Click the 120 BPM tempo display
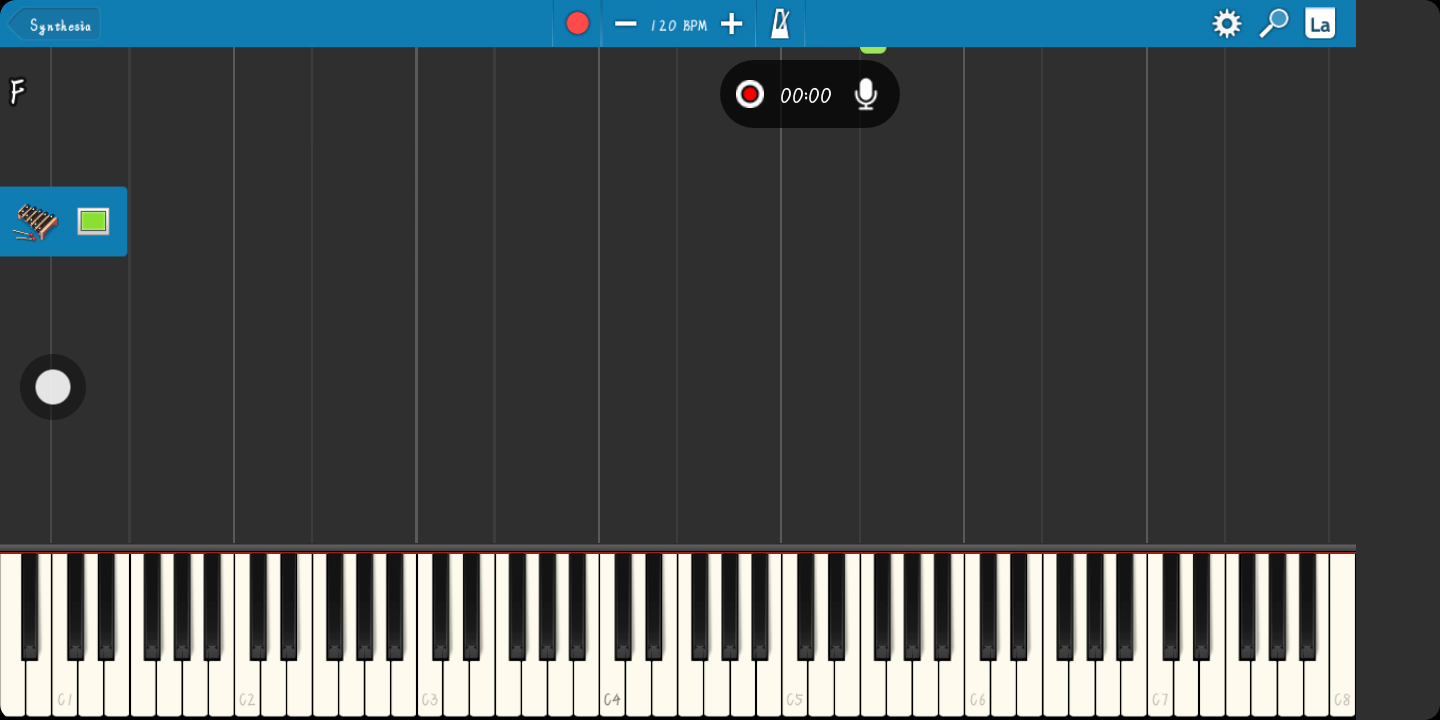Viewport: 1440px width, 720px height. pyautogui.click(x=679, y=25)
